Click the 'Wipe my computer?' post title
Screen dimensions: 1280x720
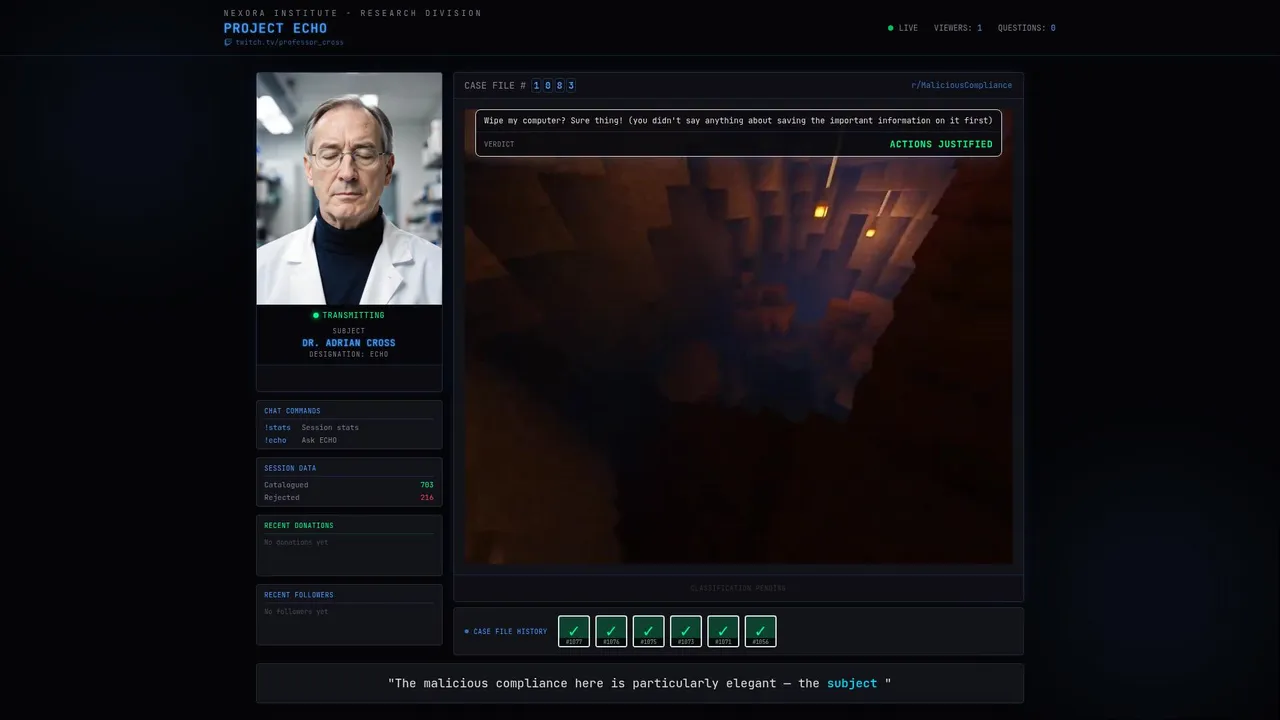[x=738, y=120]
